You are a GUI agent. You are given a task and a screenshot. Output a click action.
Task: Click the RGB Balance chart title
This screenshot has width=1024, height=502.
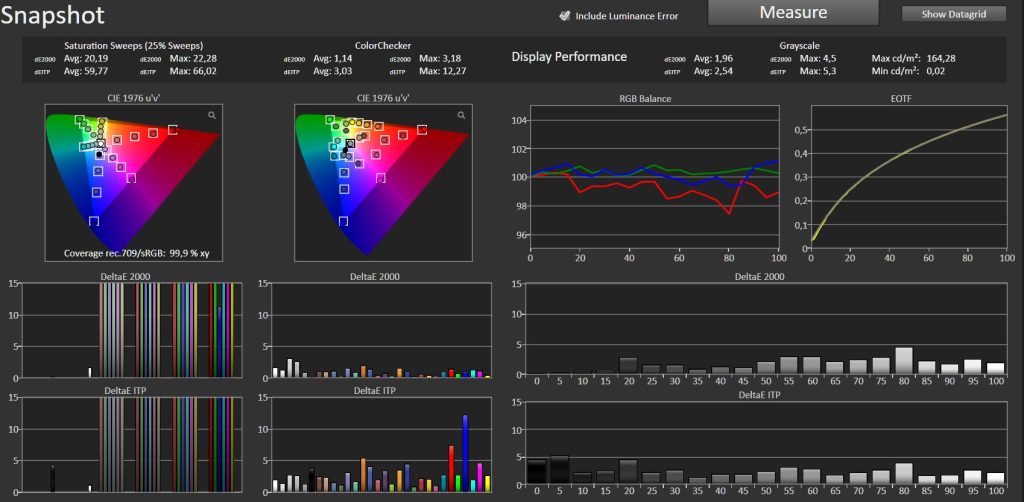(x=645, y=99)
